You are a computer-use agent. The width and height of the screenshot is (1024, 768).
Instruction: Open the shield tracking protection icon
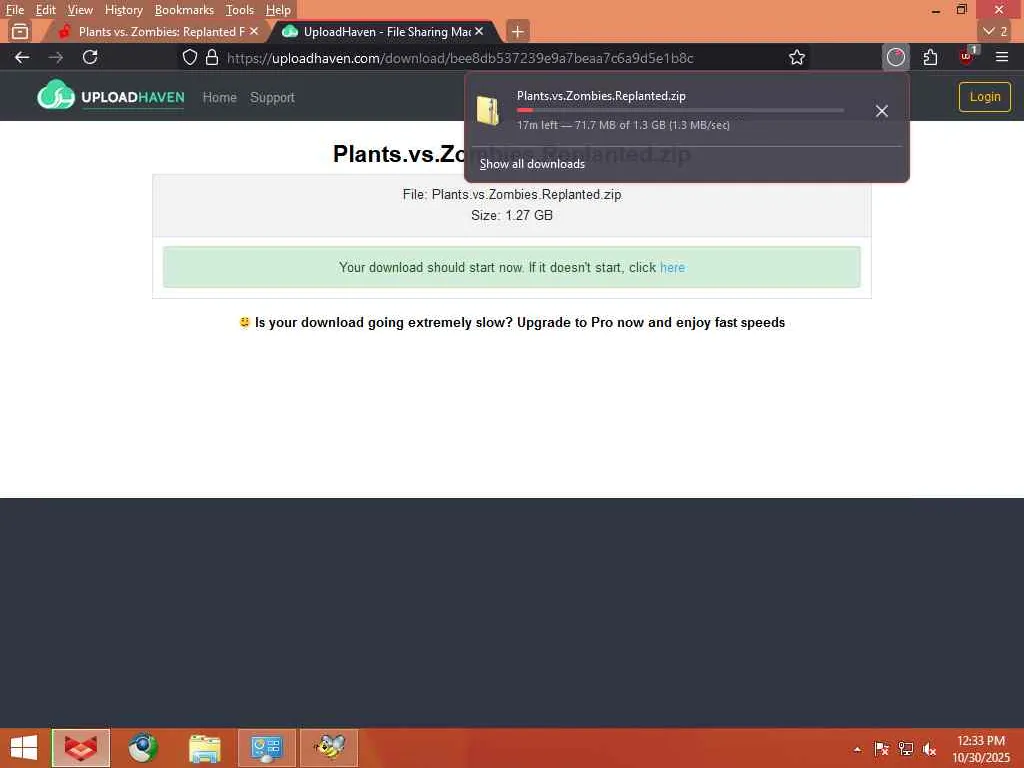click(189, 57)
